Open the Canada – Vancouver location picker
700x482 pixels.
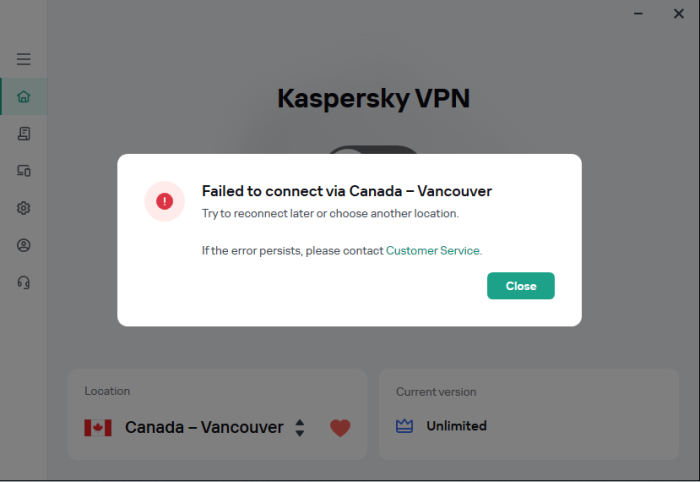[204, 428]
